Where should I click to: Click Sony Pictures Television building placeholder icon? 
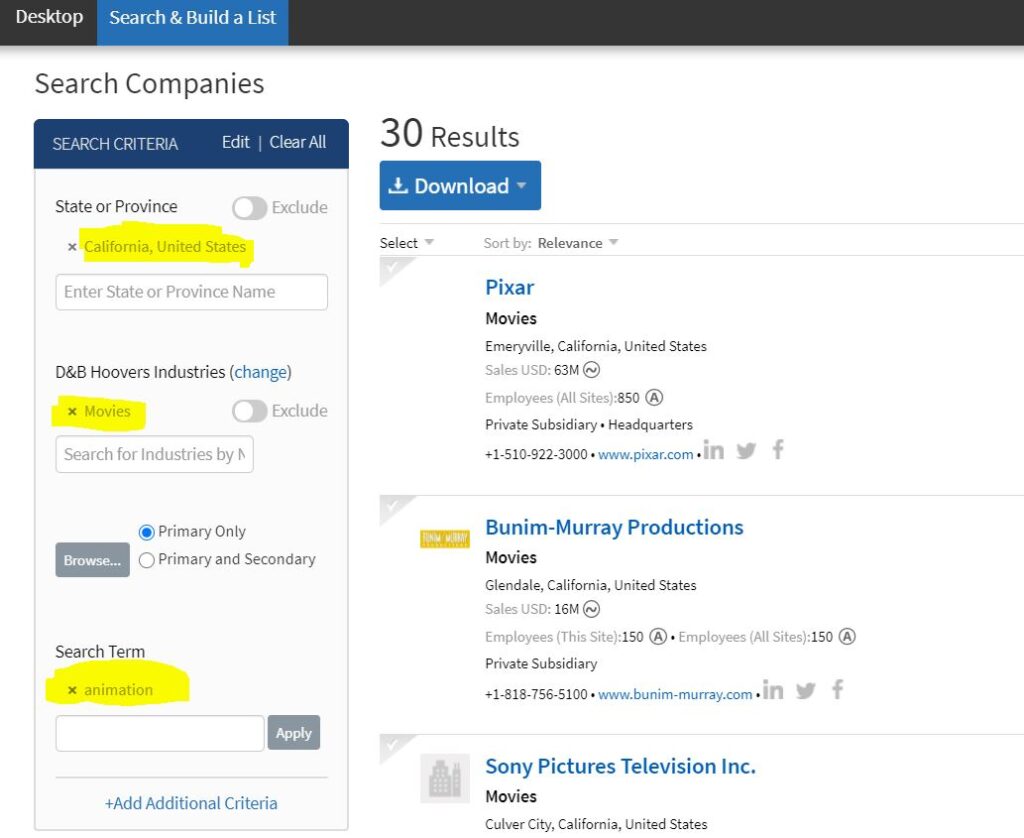click(445, 778)
